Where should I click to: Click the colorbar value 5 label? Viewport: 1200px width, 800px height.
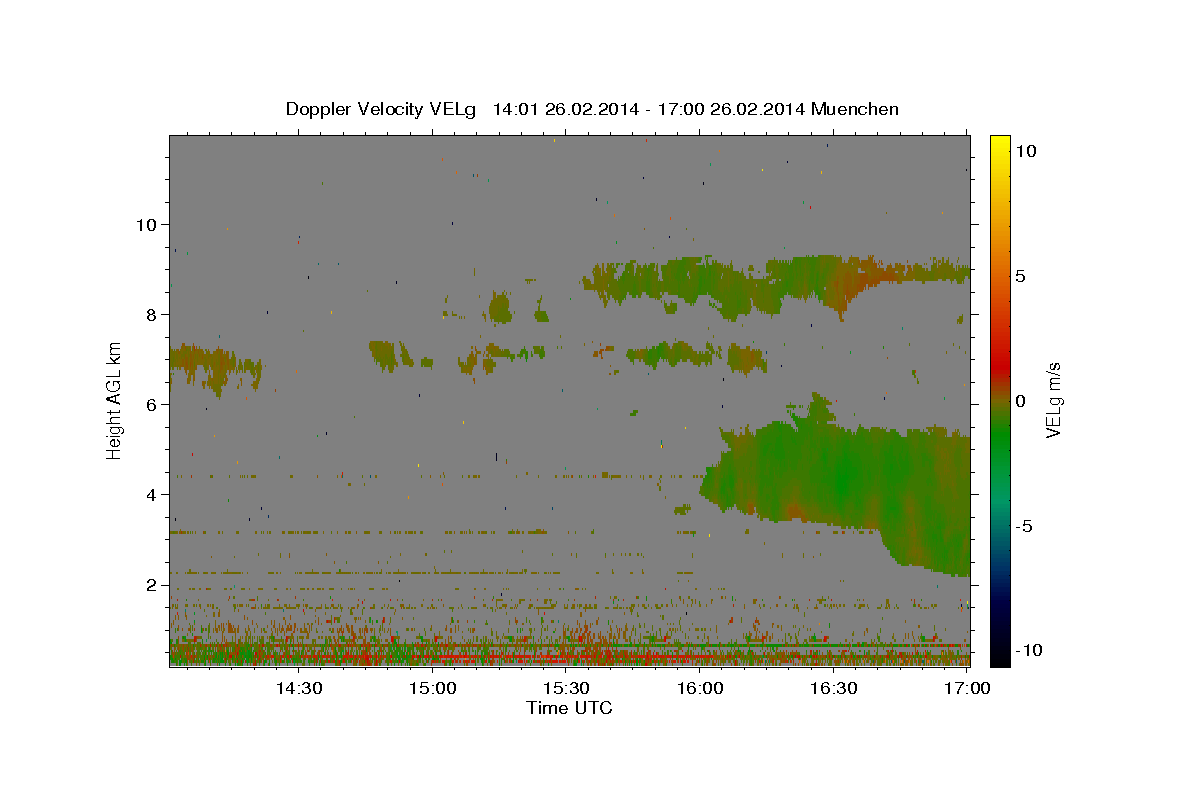pyautogui.click(x=1021, y=275)
